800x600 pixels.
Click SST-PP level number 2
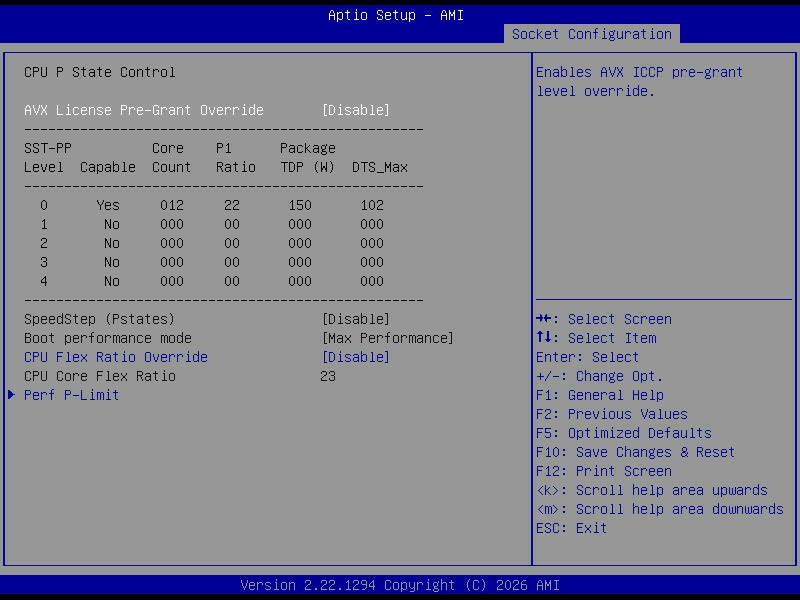pyautogui.click(x=44, y=243)
